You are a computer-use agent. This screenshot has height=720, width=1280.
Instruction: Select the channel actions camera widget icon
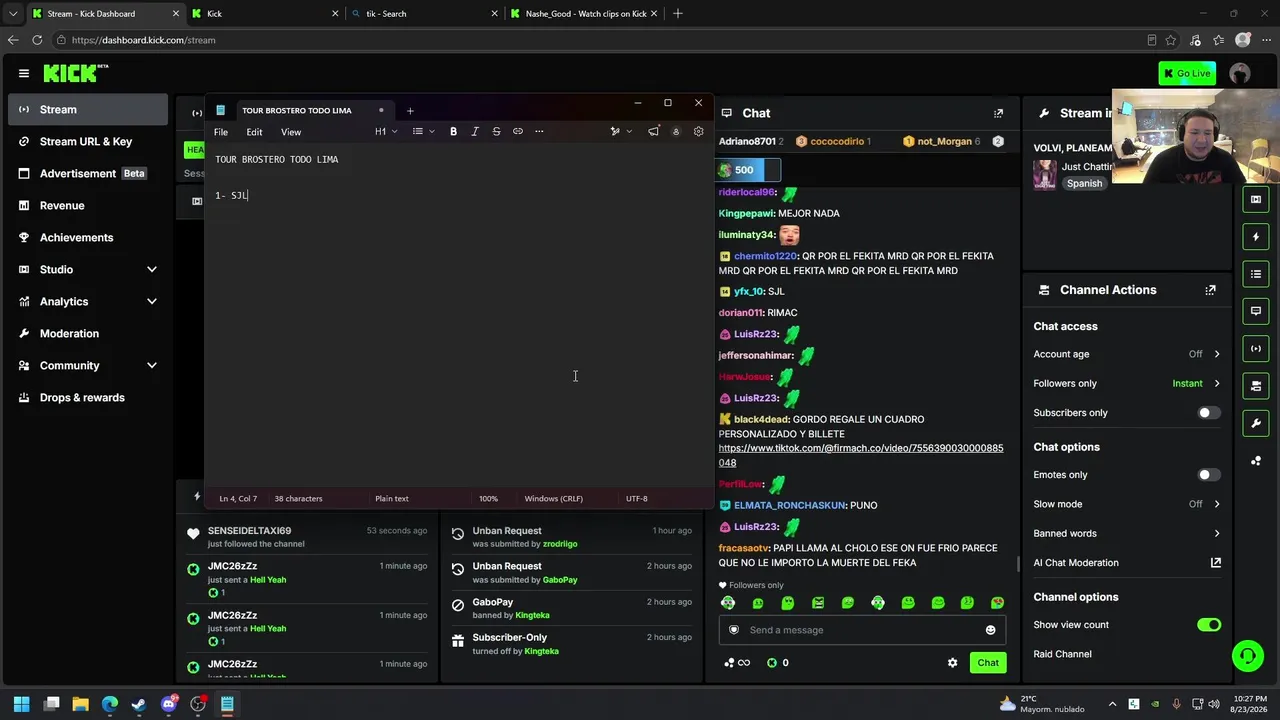click(1256, 386)
